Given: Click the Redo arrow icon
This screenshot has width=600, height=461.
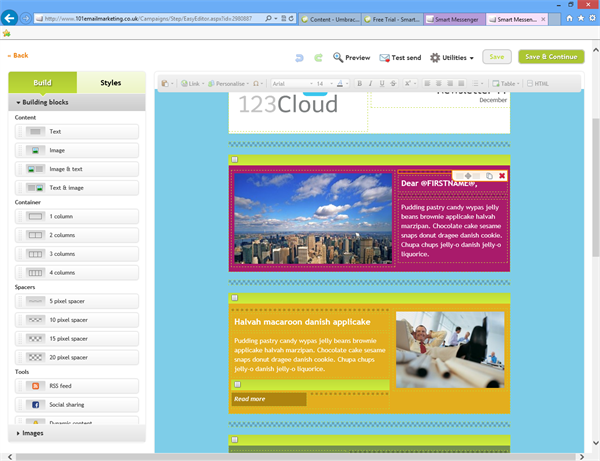Looking at the screenshot, I should click(x=318, y=57).
